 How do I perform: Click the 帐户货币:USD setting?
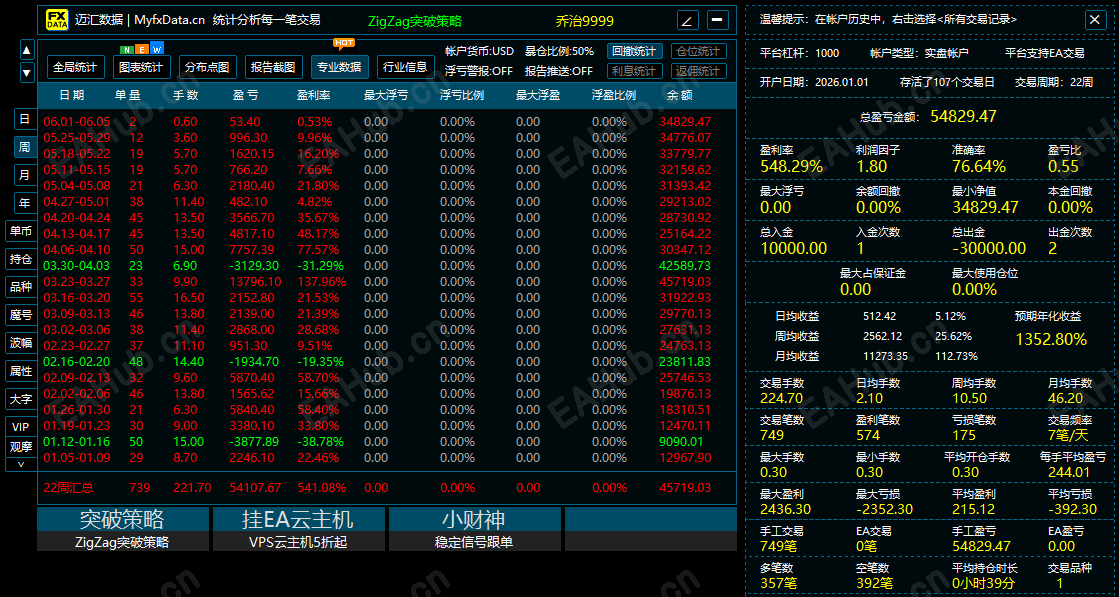pos(479,51)
